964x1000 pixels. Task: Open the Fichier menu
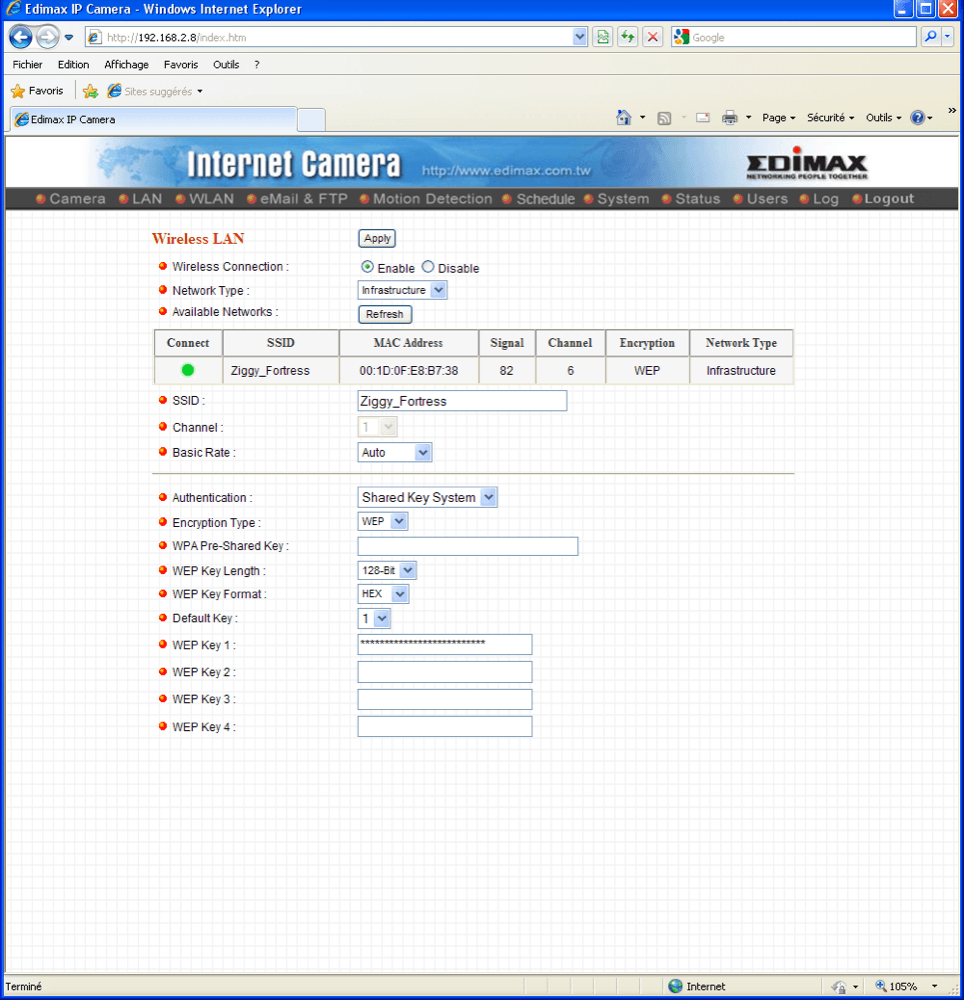tap(27, 64)
